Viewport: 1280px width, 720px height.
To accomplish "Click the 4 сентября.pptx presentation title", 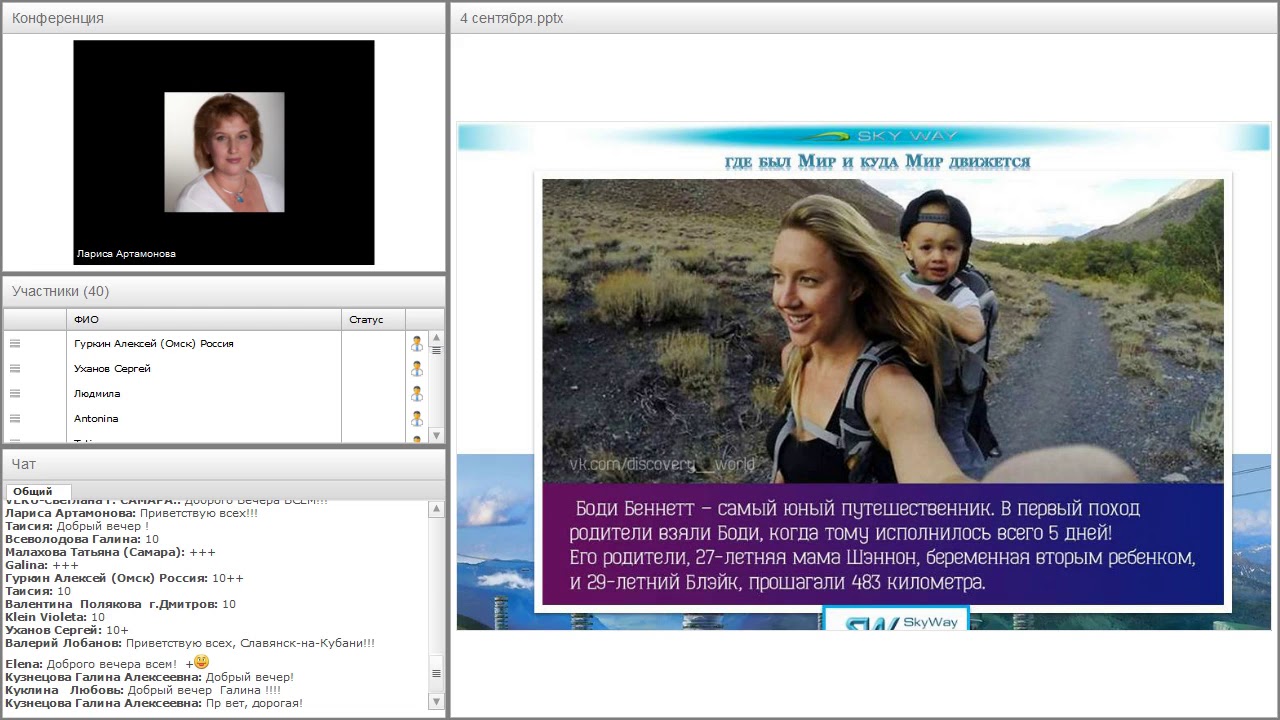I will (512, 18).
